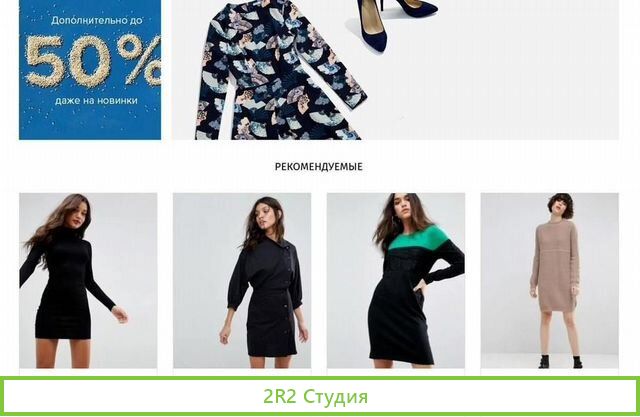The height and width of the screenshot is (417, 640).
Task: Click the 'даже на новинки' caption
Action: (x=96, y=100)
